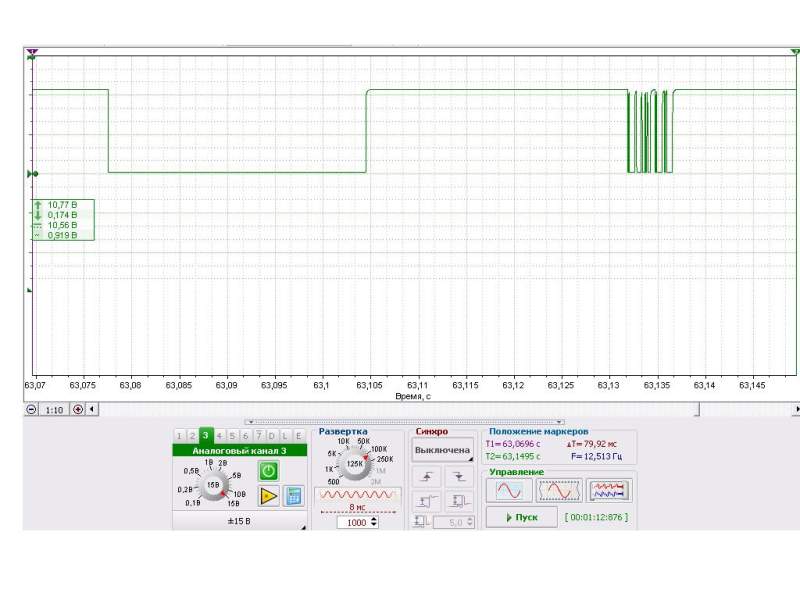Choose the dotted-frame waveform display mode
This screenshot has width=800, height=600.
click(x=558, y=490)
